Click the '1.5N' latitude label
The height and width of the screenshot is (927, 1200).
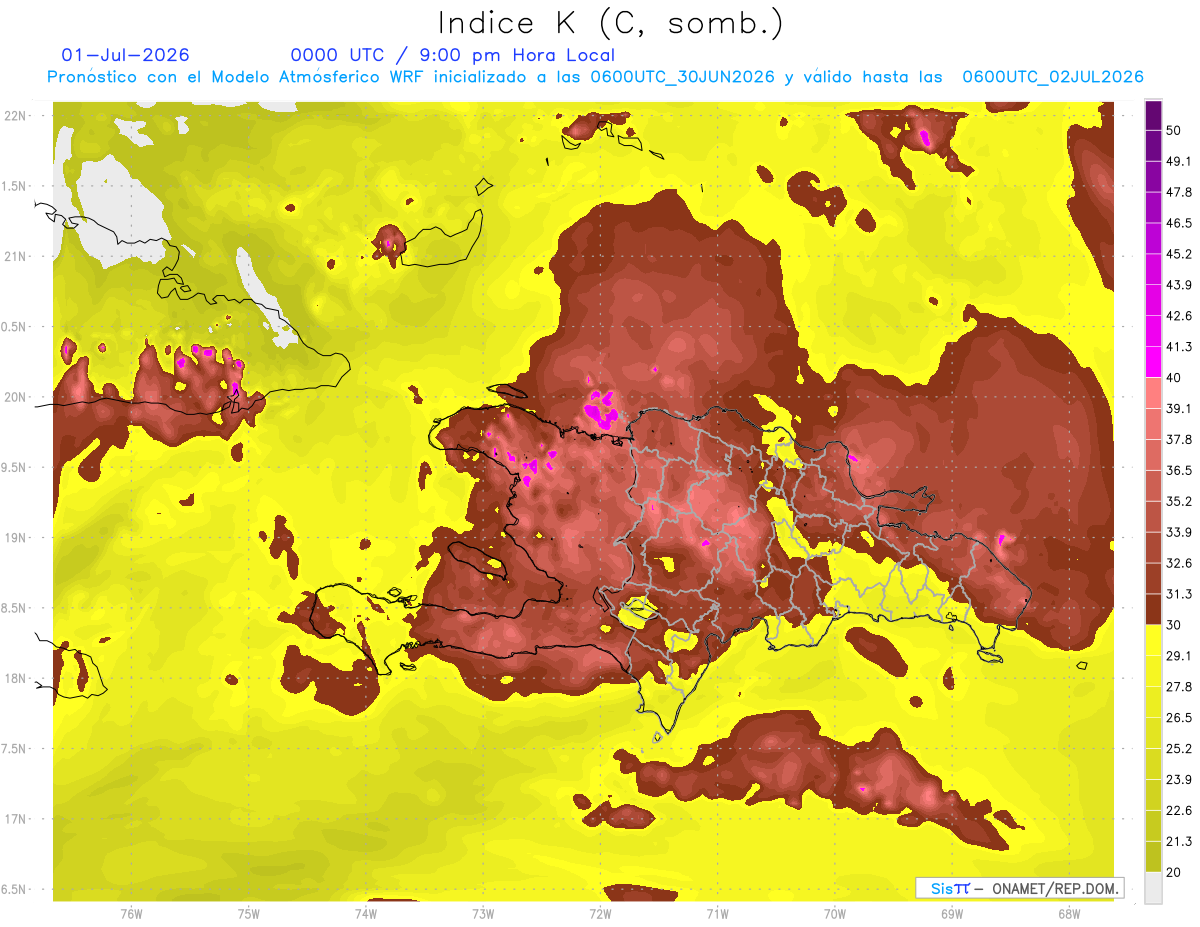pyautogui.click(x=14, y=186)
